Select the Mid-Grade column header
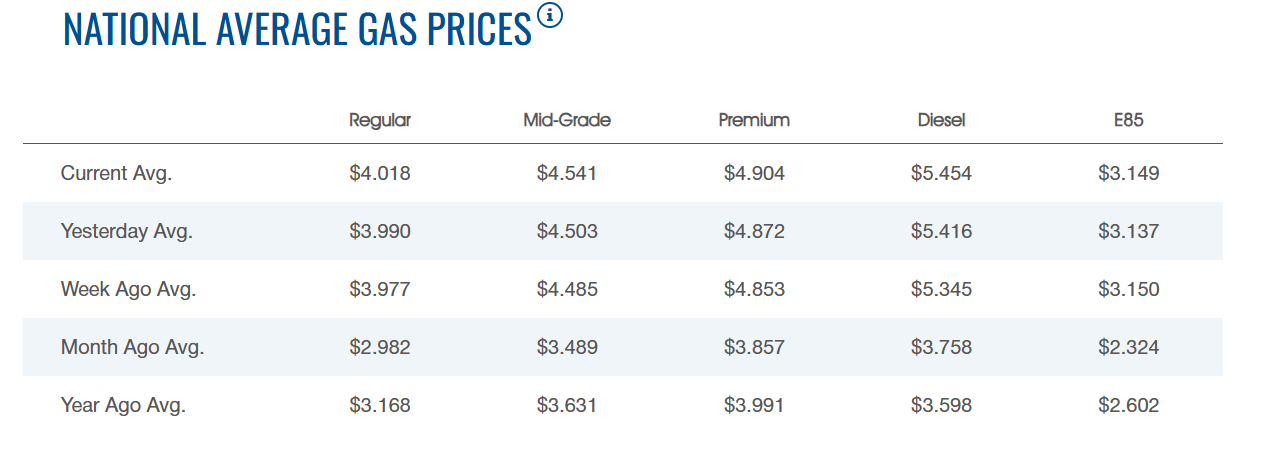The height and width of the screenshot is (475, 1270). [x=567, y=120]
